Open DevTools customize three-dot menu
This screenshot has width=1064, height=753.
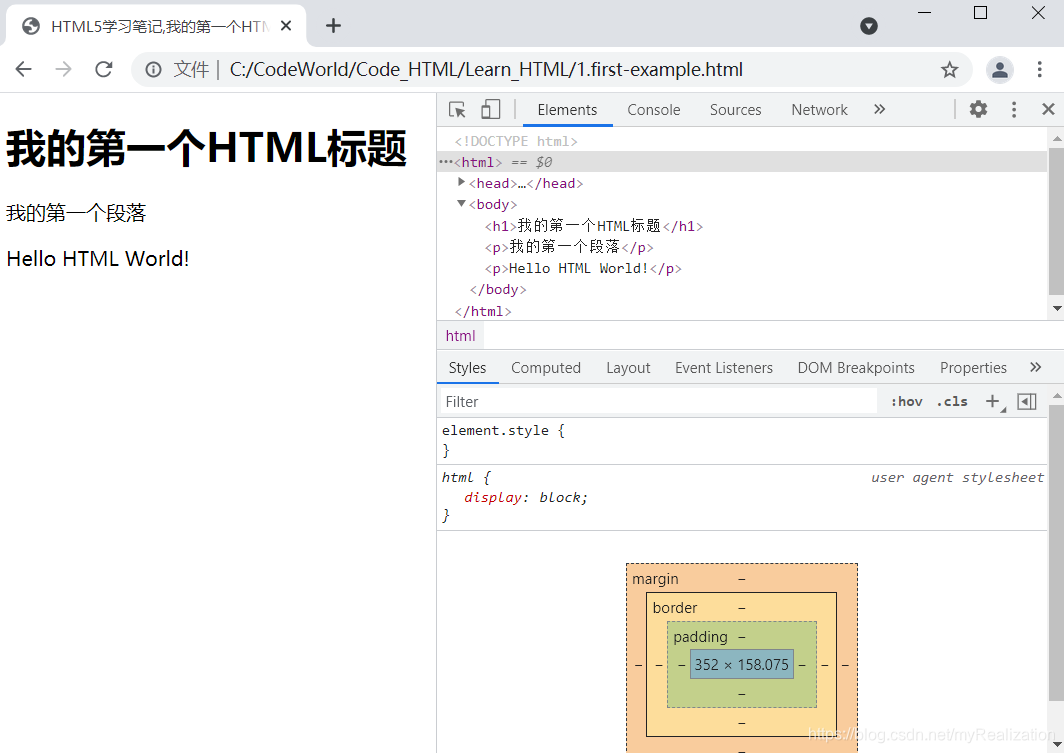(x=1014, y=110)
